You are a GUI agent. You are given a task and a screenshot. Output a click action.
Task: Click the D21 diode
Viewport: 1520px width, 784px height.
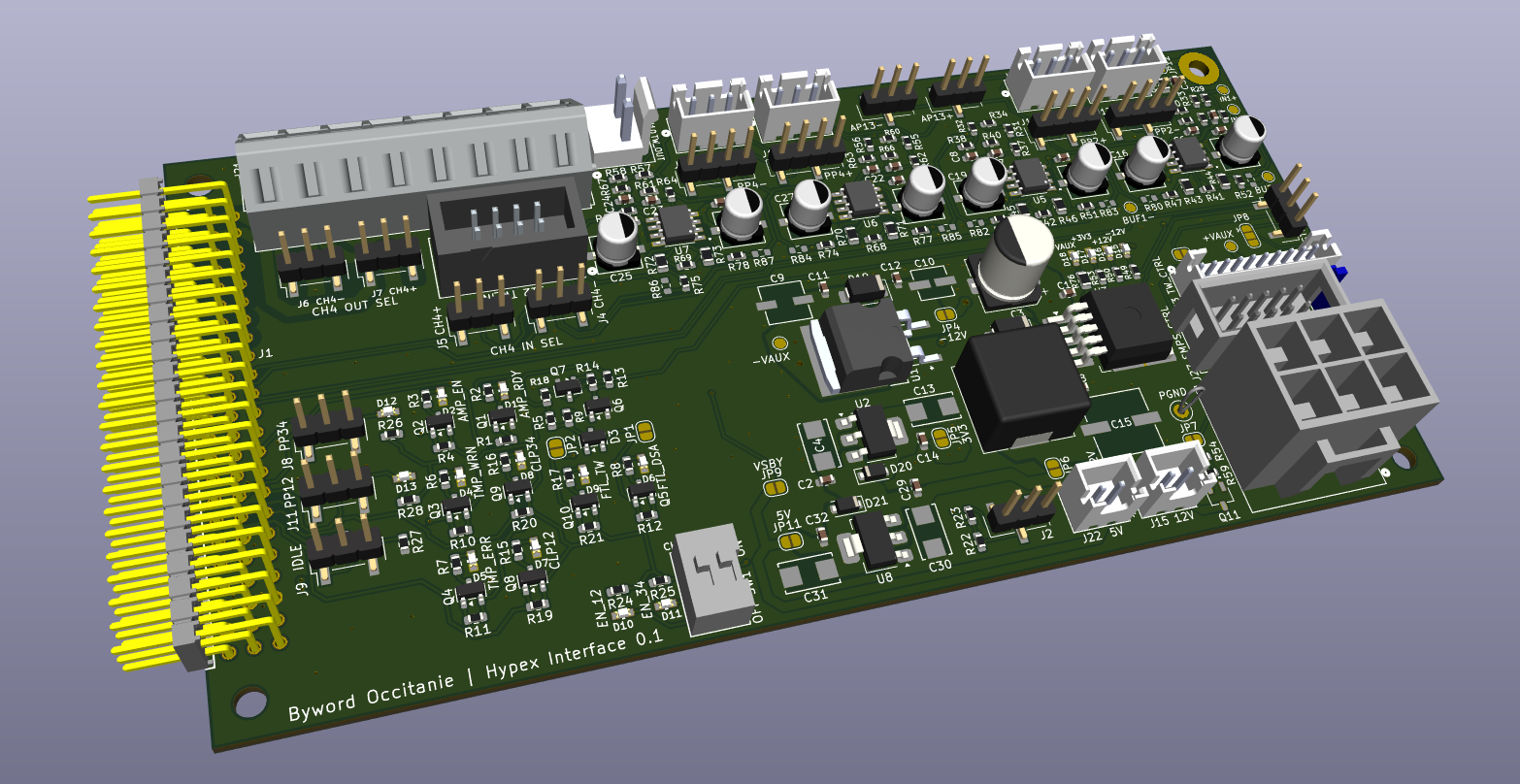coord(848,504)
